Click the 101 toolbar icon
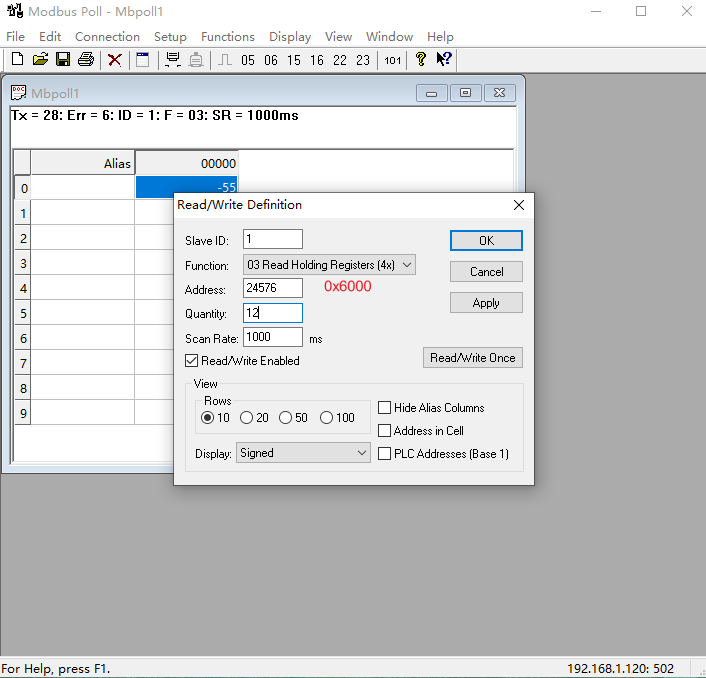The height and width of the screenshot is (678, 706). coord(393,60)
